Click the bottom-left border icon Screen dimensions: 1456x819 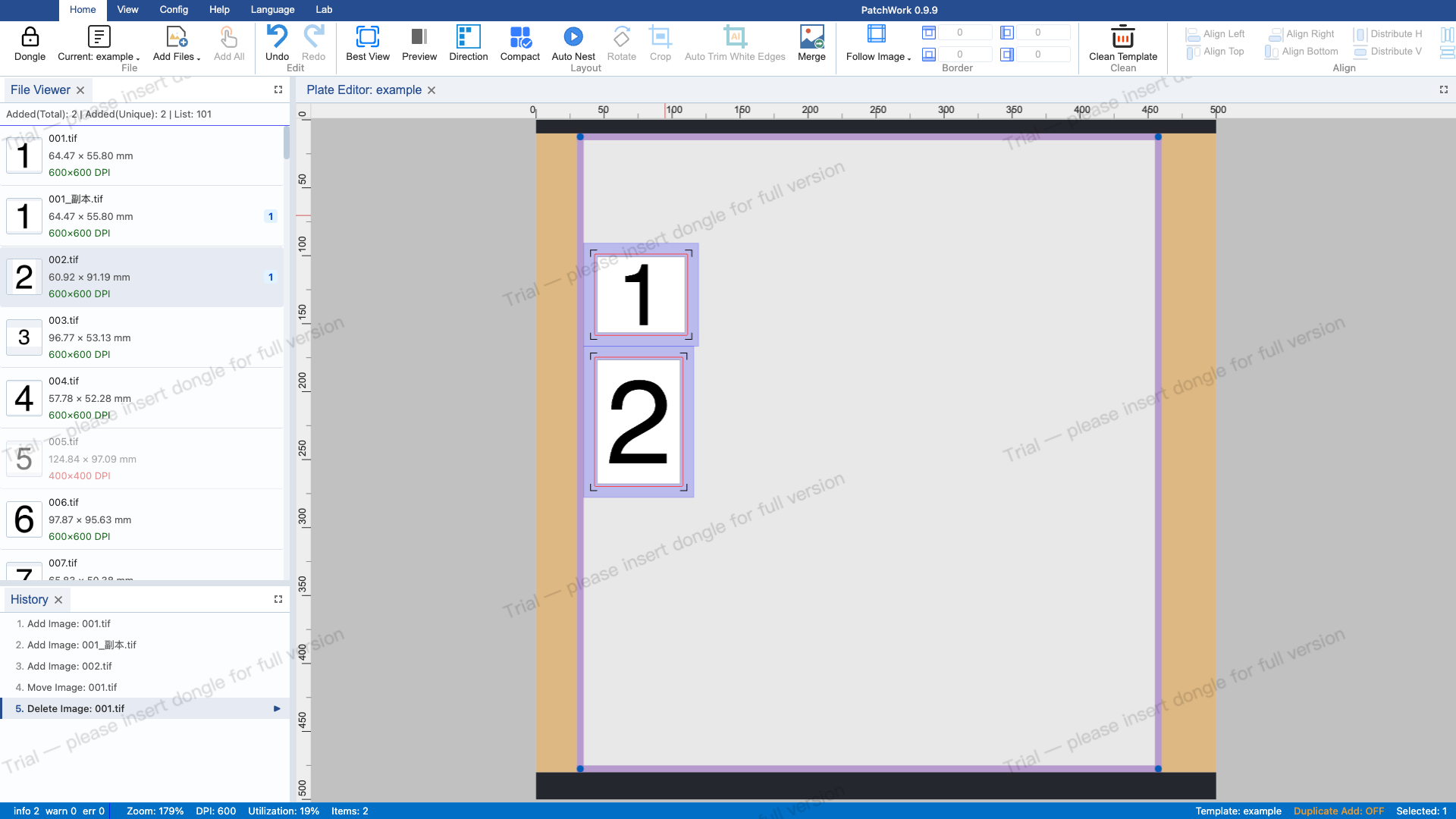coord(928,55)
